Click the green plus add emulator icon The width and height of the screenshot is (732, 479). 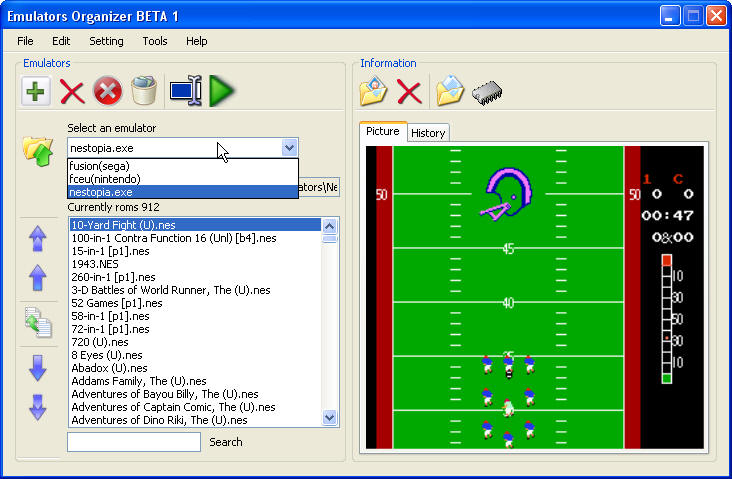[x=35, y=91]
